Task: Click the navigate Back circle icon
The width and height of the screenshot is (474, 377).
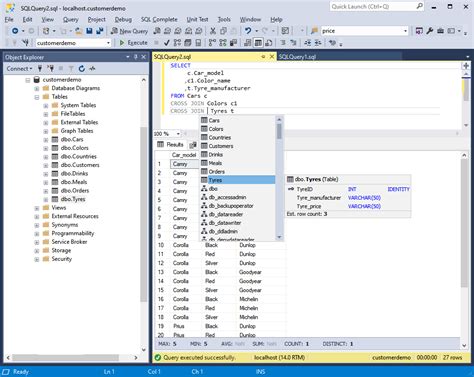Action: 15,31
